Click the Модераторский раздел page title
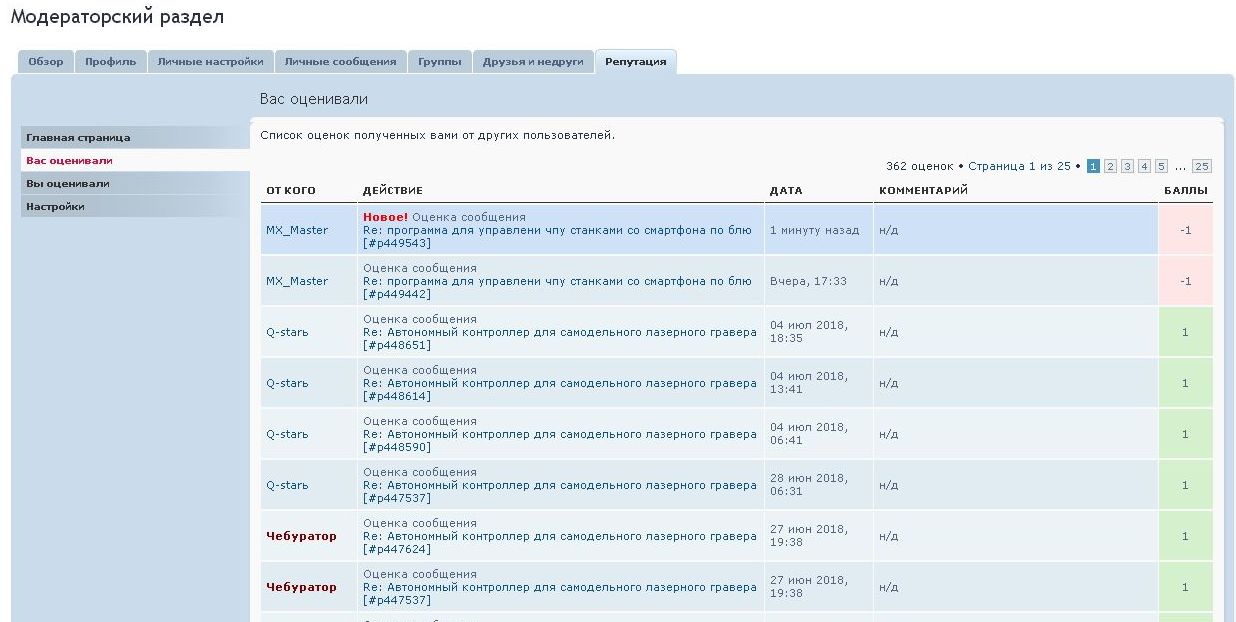Screen dimensions: 1236x622 coord(117,17)
